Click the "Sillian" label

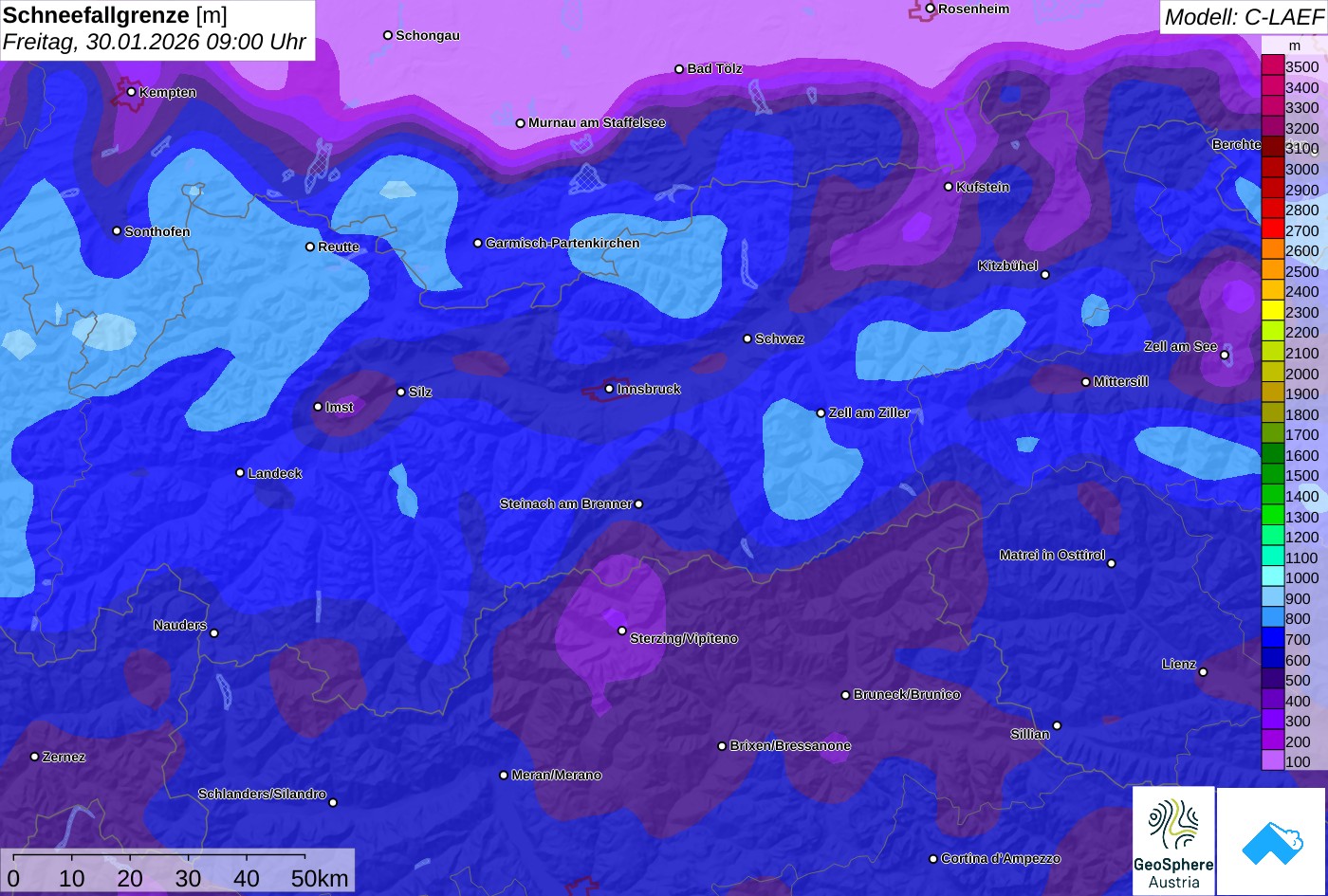(x=1030, y=735)
